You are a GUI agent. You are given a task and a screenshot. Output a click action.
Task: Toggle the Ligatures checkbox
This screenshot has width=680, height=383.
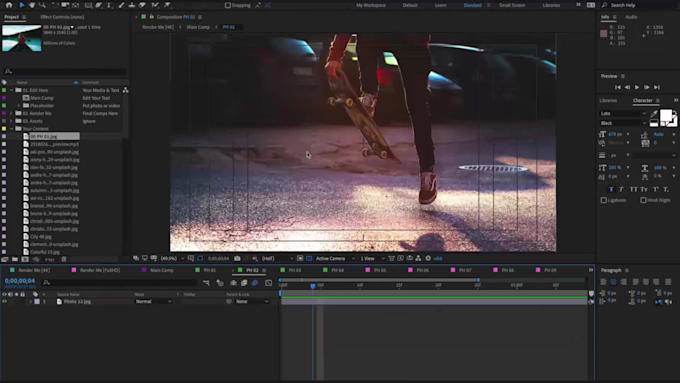[604, 200]
